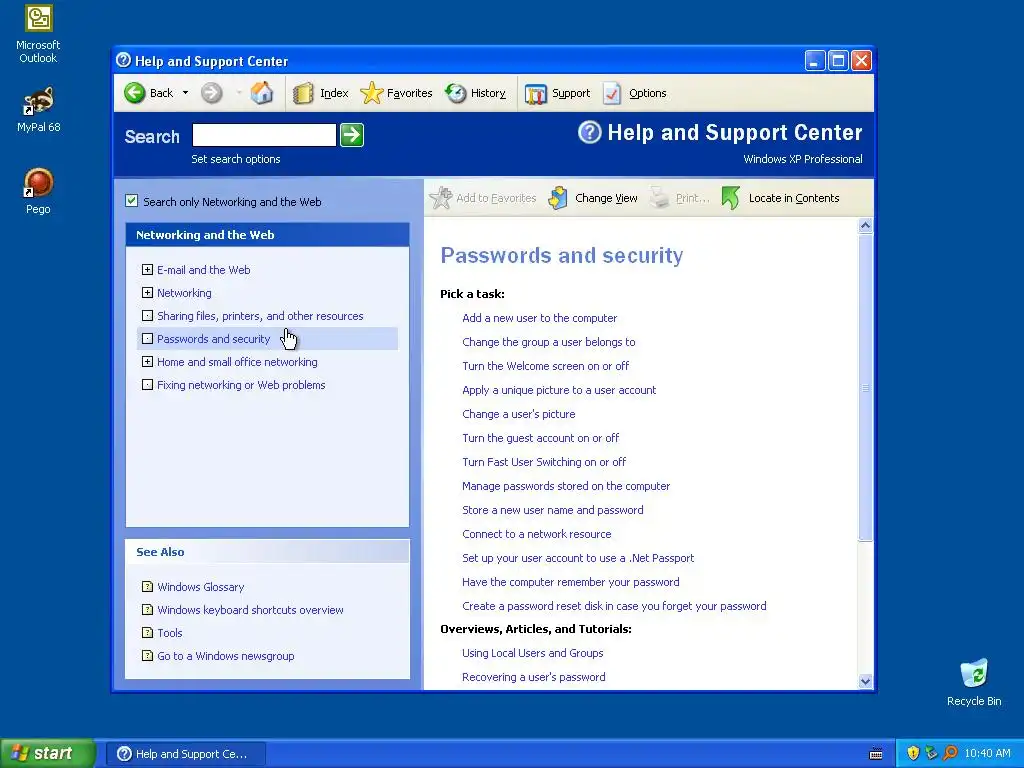1024x768 pixels.
Task: Open Connect to a network resource
Action: pos(537,534)
